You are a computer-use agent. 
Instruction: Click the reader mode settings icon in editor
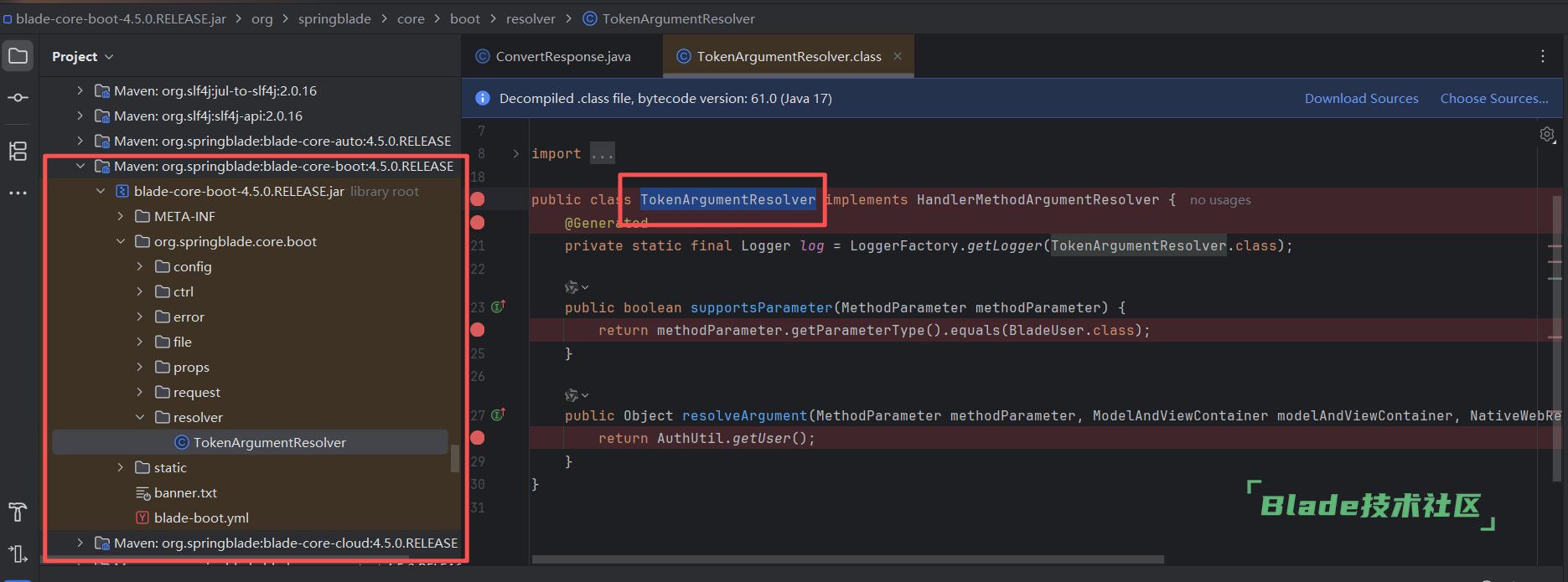pos(1547,134)
